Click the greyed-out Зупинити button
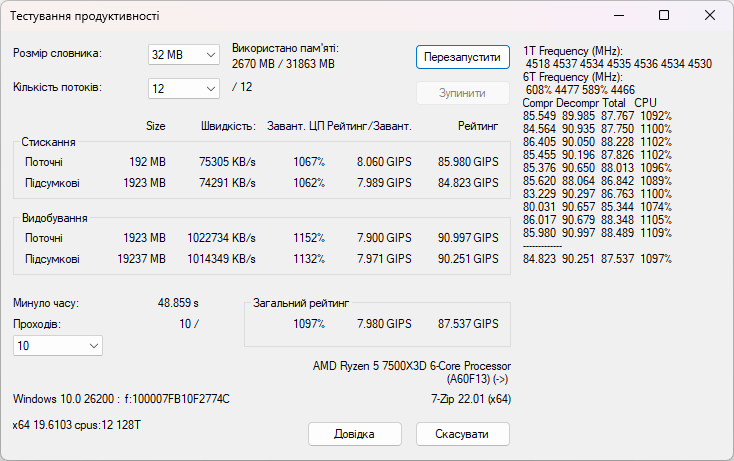Screen dimensions: 734x461 (462, 93)
